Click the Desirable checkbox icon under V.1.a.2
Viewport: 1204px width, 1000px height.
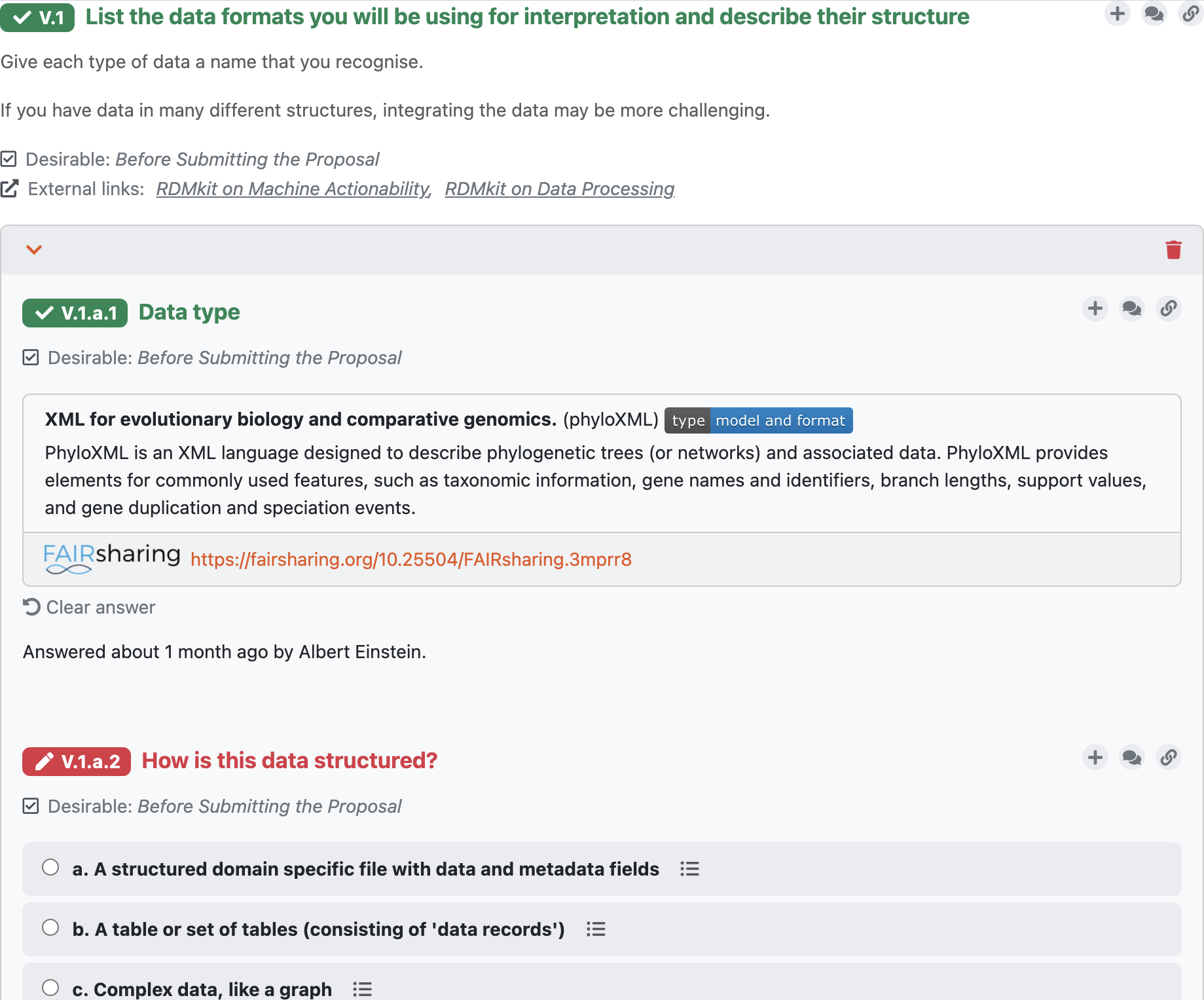[31, 806]
